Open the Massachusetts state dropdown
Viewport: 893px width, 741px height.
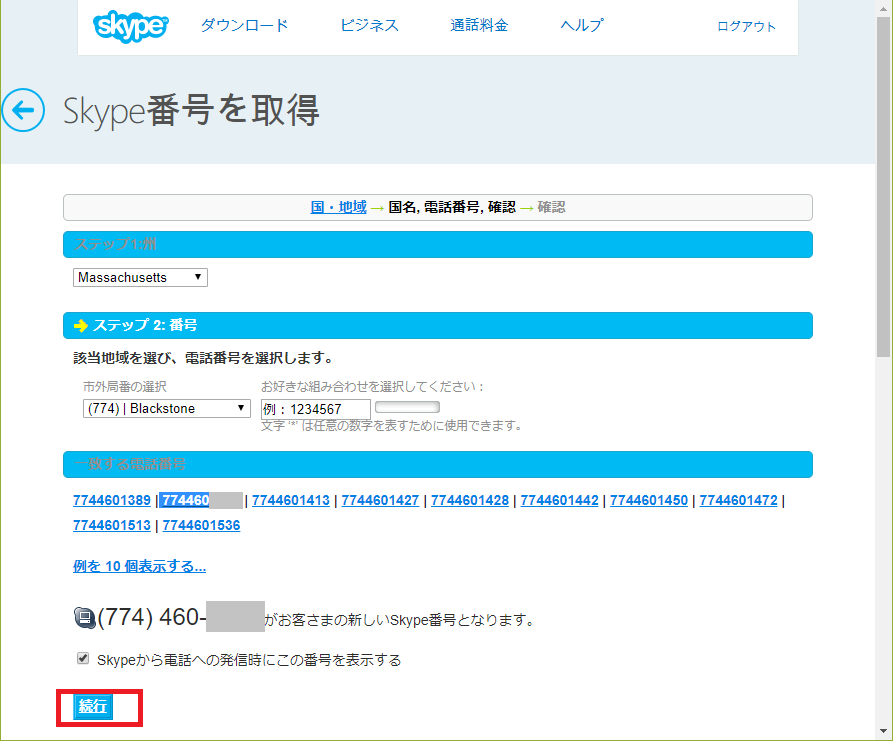140,277
